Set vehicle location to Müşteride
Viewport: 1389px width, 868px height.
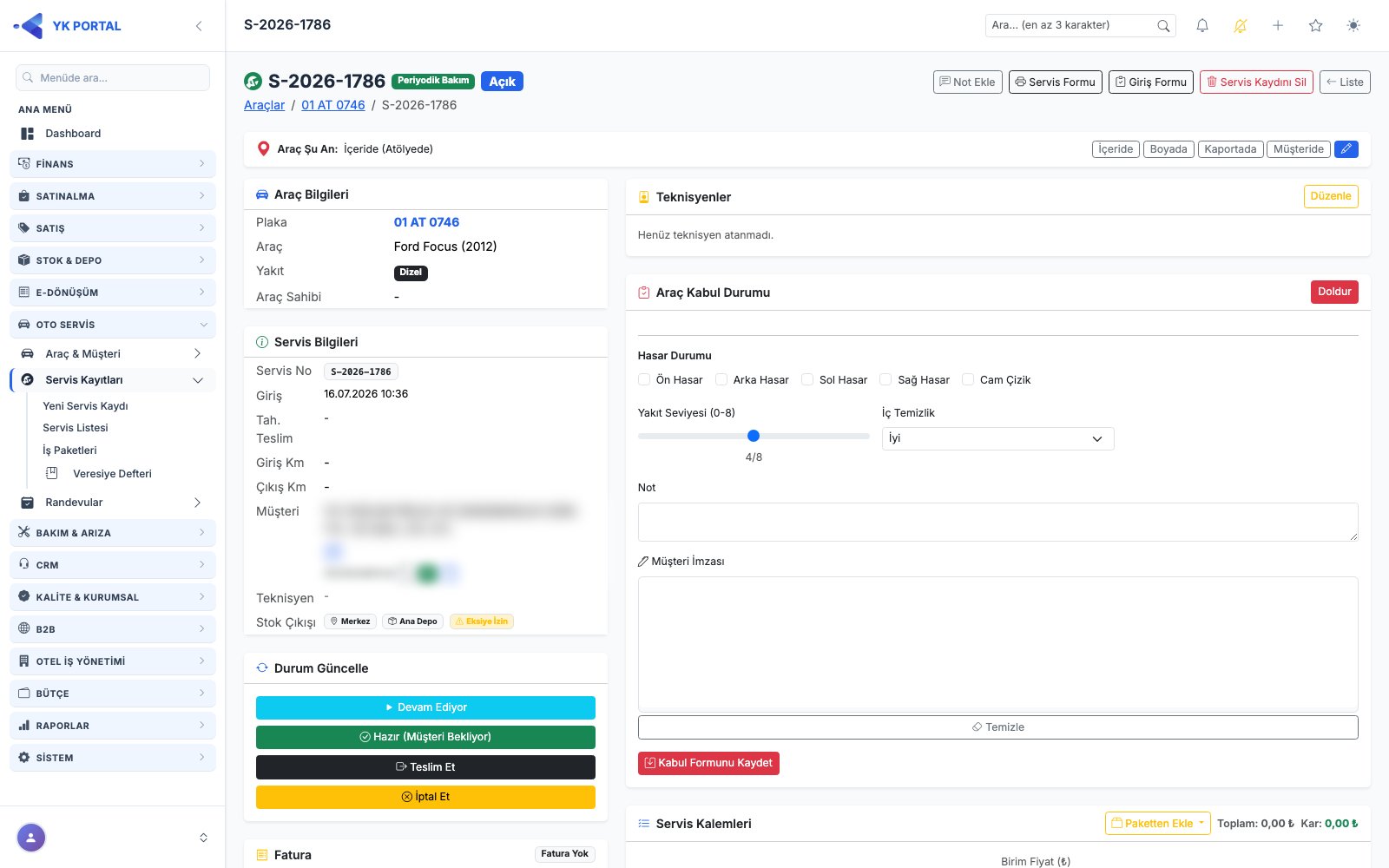click(x=1299, y=149)
